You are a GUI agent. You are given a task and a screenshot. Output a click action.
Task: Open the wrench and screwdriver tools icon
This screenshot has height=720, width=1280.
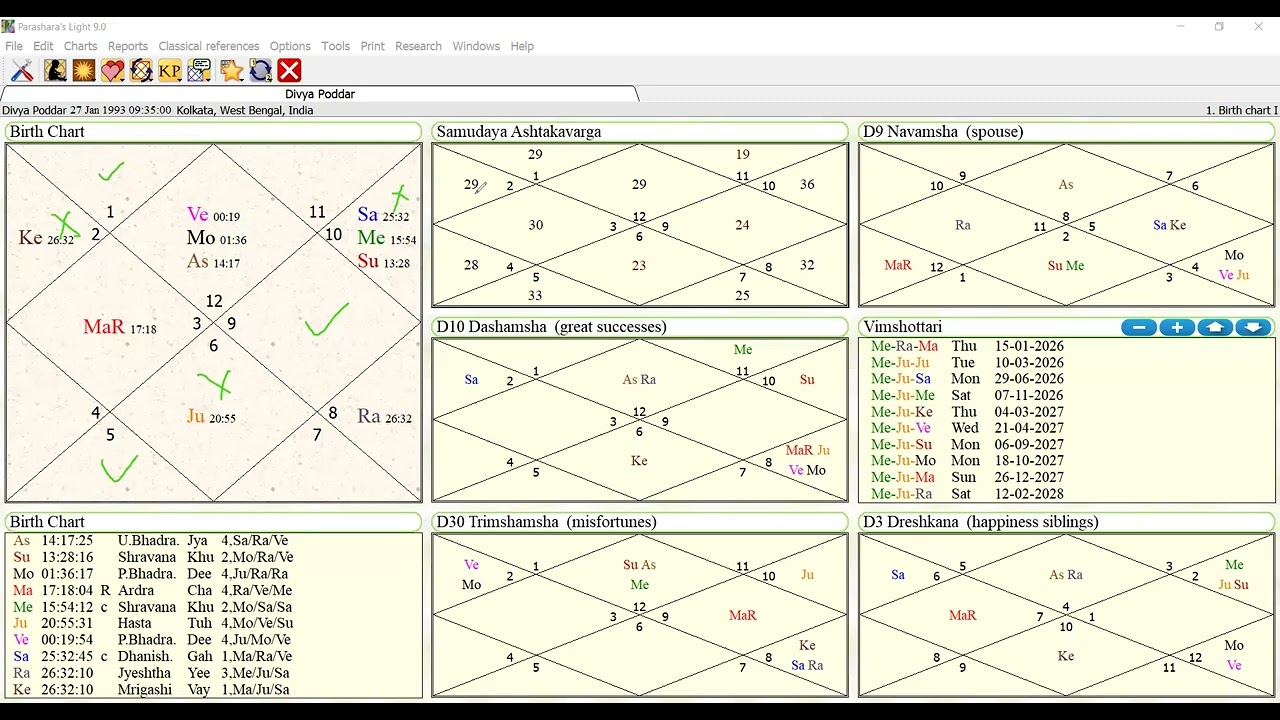pos(22,70)
